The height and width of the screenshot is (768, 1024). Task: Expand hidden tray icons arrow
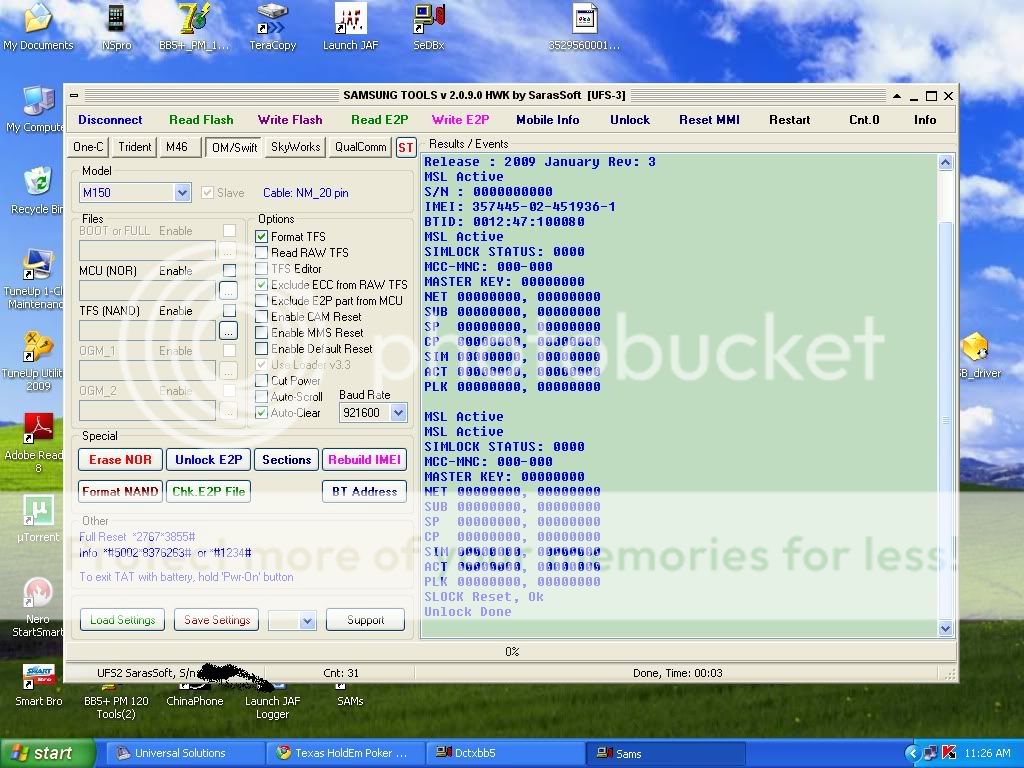(912, 753)
